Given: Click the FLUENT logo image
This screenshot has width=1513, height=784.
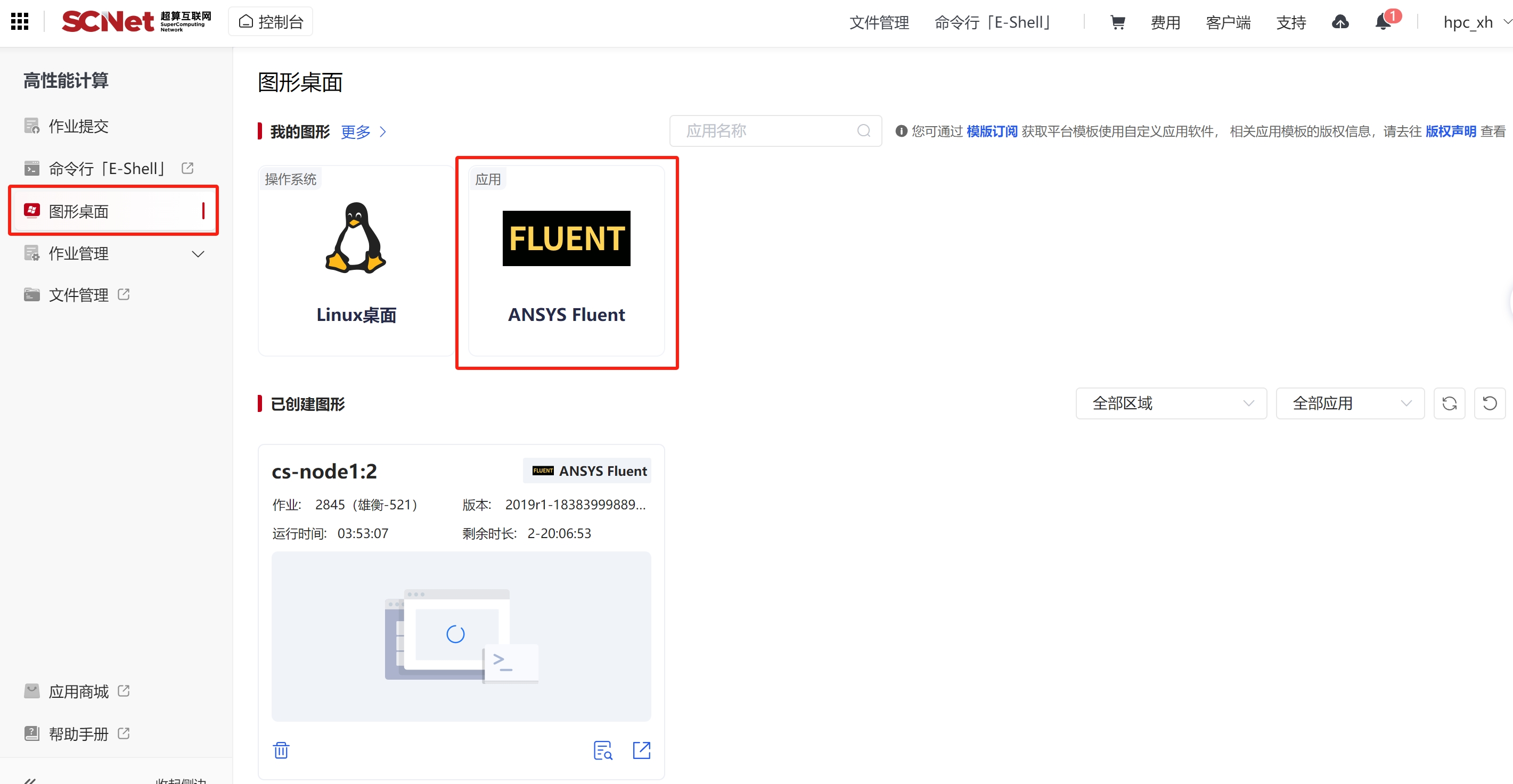Looking at the screenshot, I should click(x=566, y=238).
